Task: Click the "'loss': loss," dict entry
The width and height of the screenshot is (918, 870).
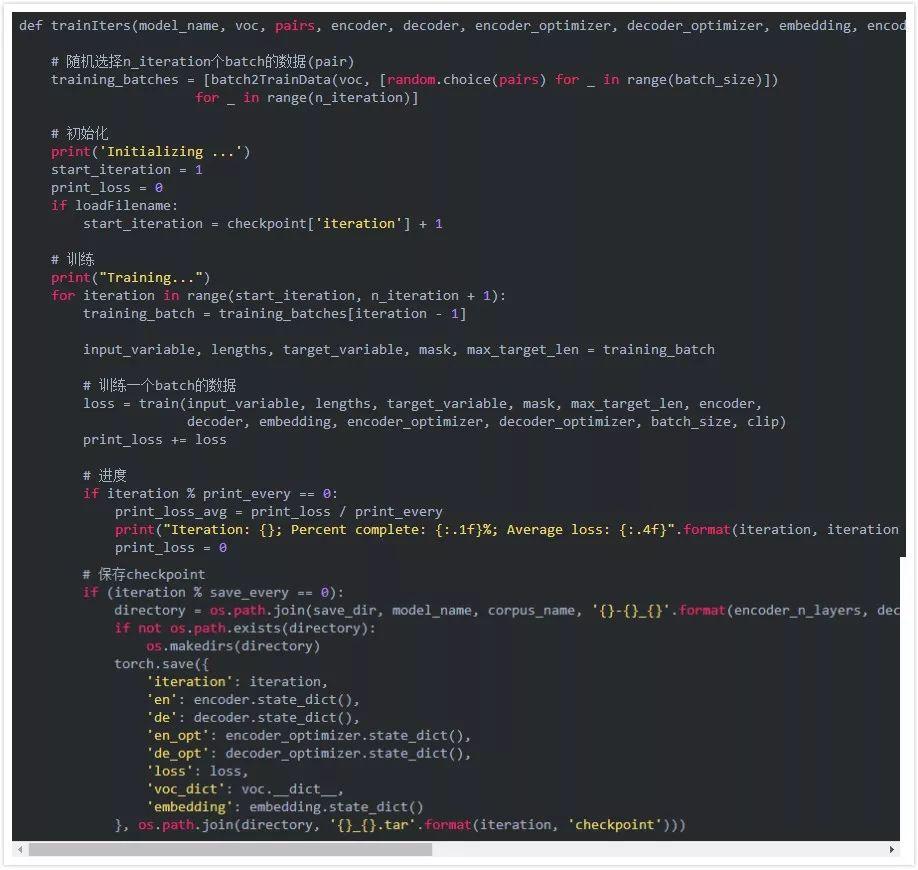Action: click(x=198, y=771)
